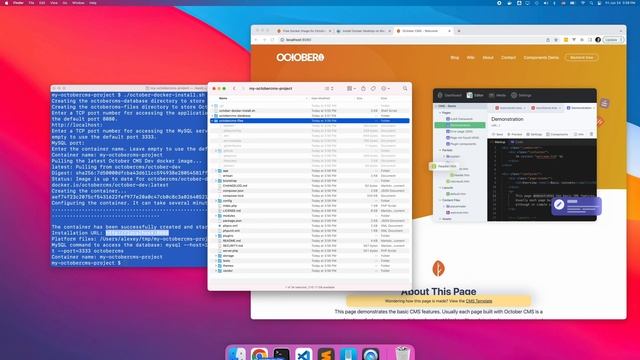Sort Finder list by Kind column
Viewport: 640px width, 360px height.
coord(384,98)
